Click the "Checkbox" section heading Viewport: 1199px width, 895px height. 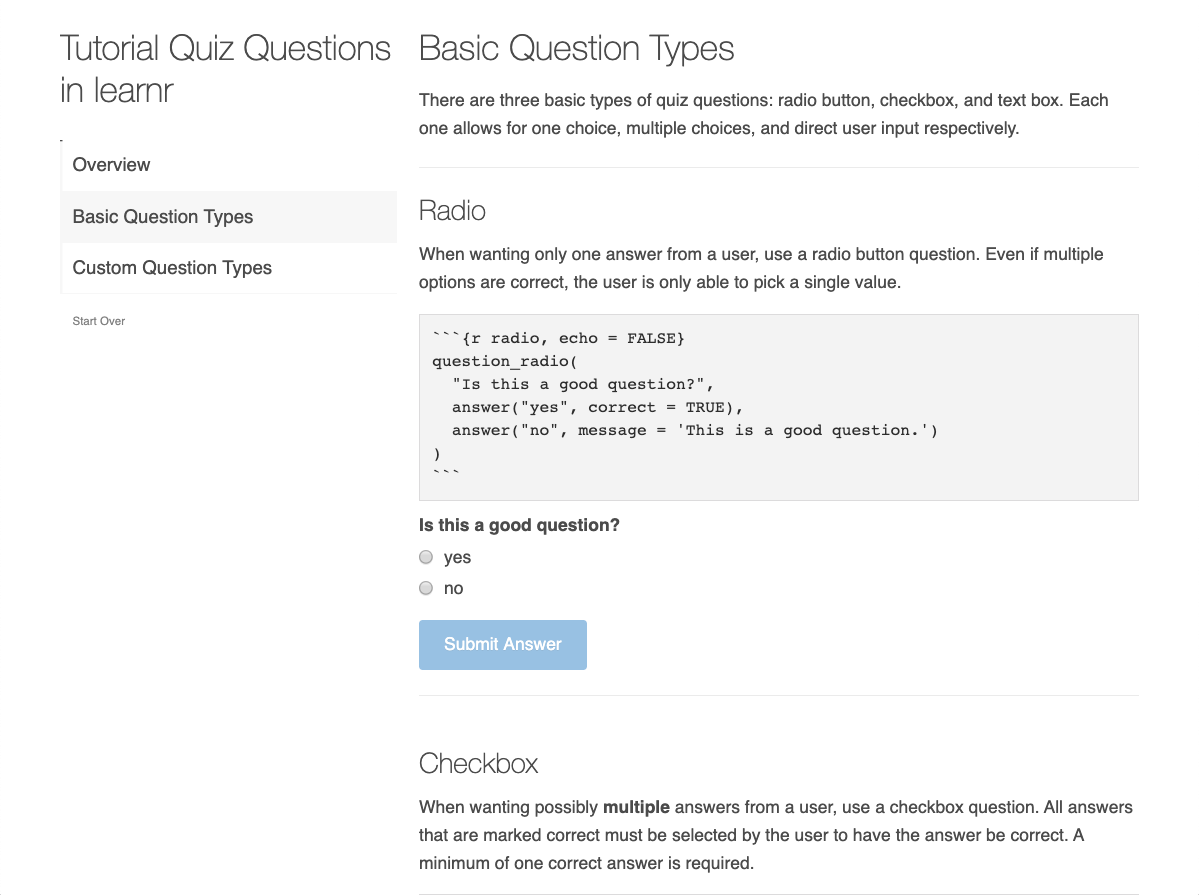pos(478,763)
